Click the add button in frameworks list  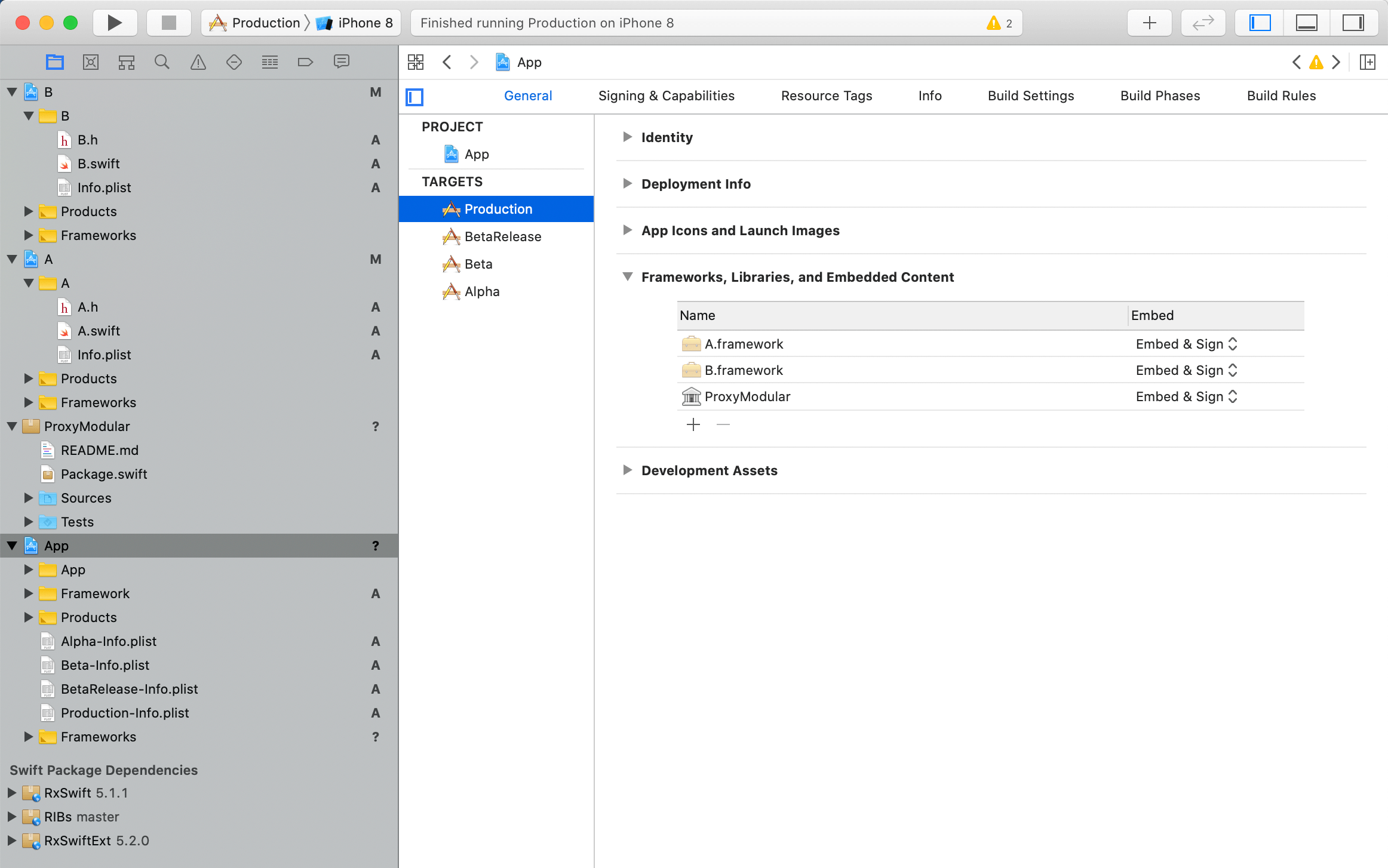[693, 424]
